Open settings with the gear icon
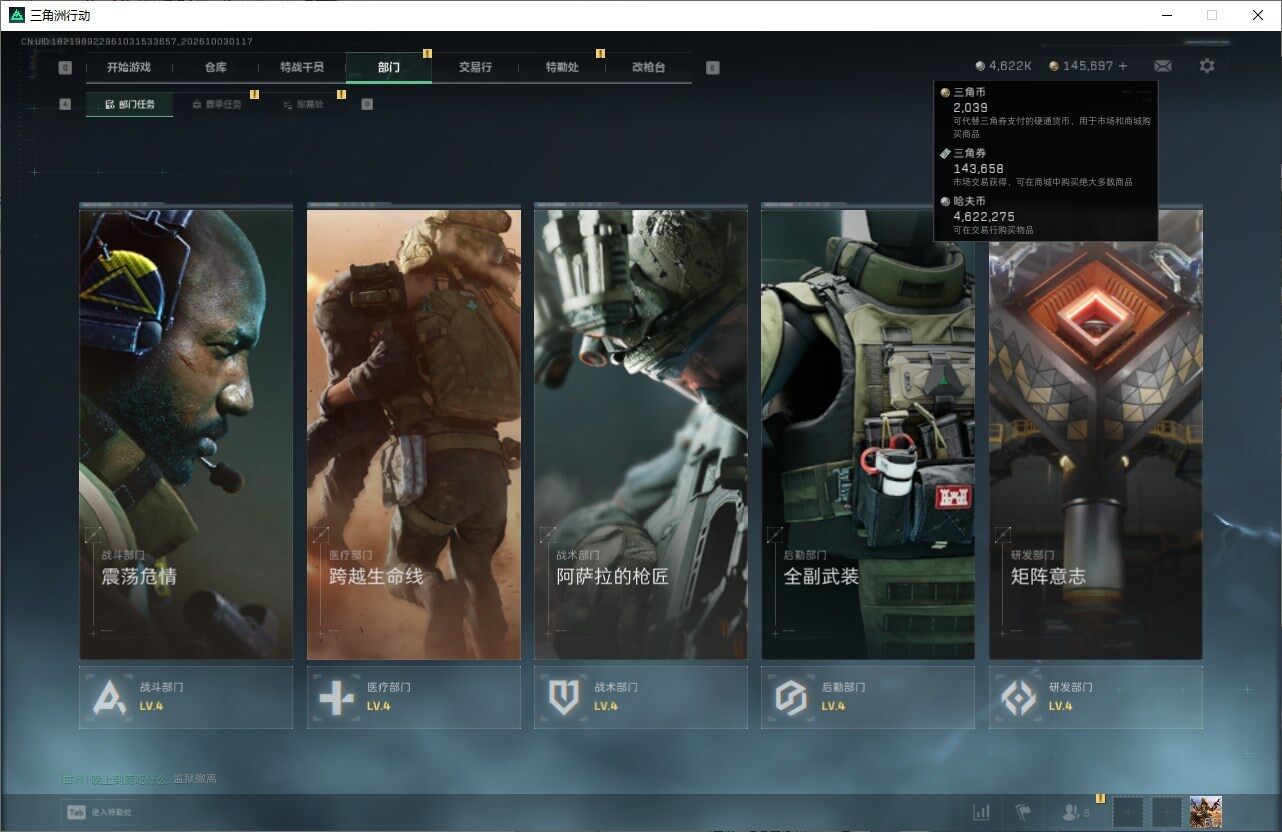 click(1207, 66)
